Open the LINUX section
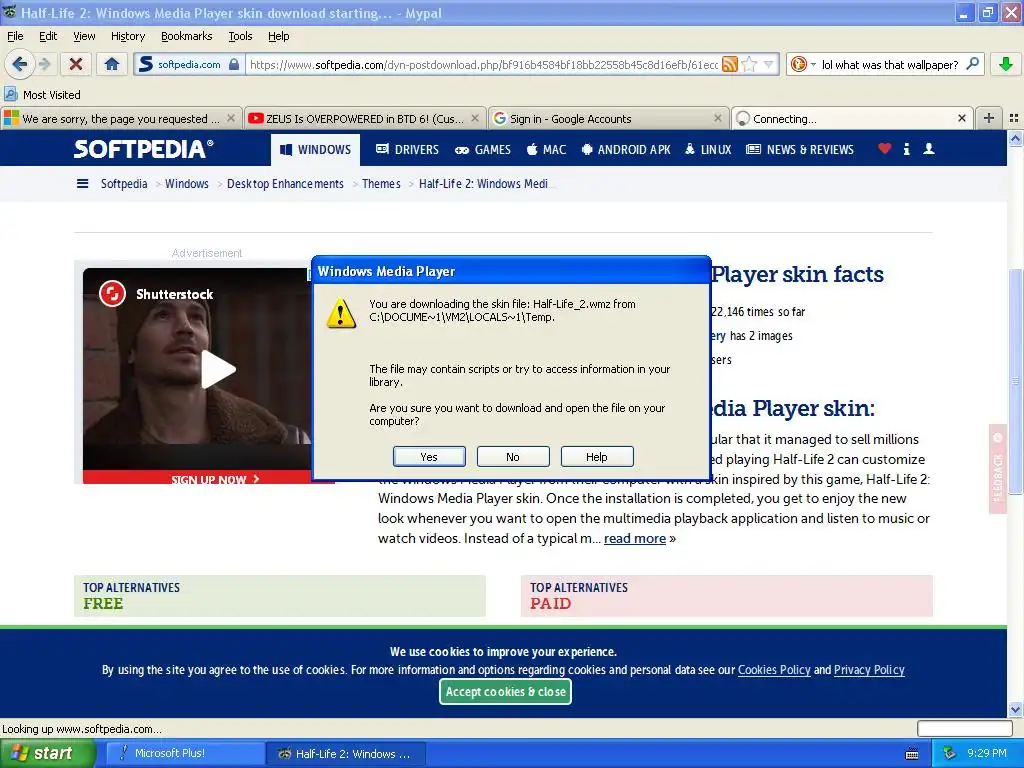Screen dimensions: 1024x768 [707, 150]
